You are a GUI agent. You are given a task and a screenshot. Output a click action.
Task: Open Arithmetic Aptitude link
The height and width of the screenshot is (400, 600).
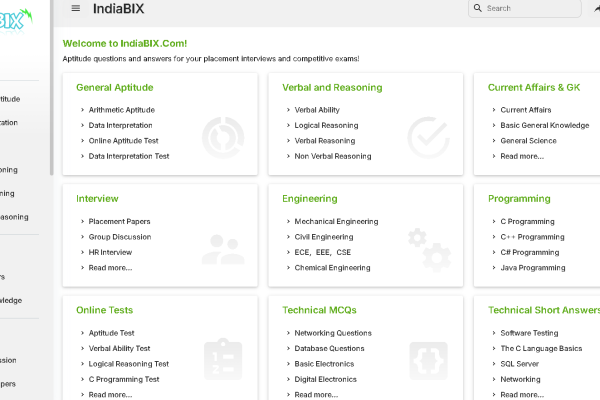[122, 110]
